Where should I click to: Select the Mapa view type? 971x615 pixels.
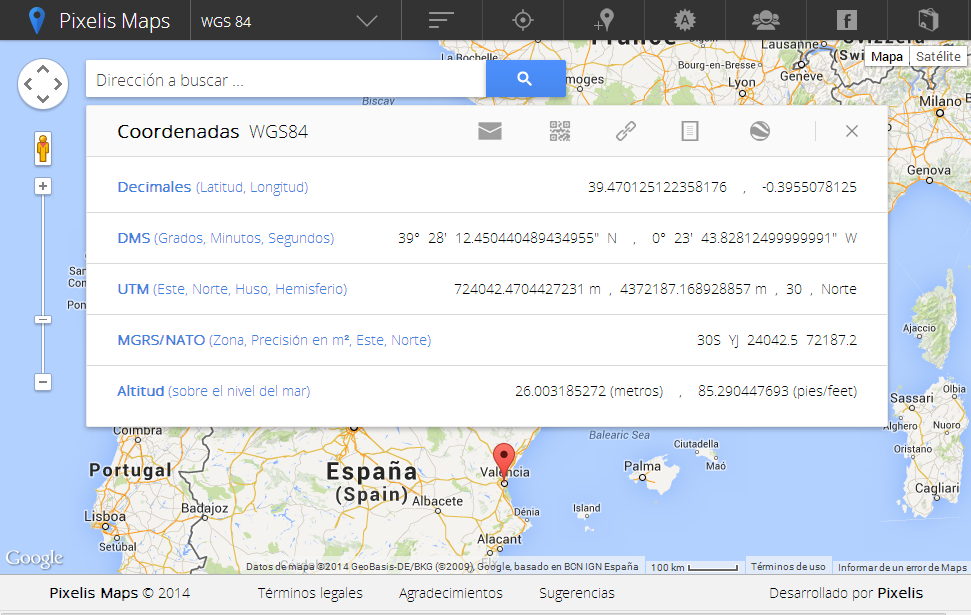click(886, 57)
